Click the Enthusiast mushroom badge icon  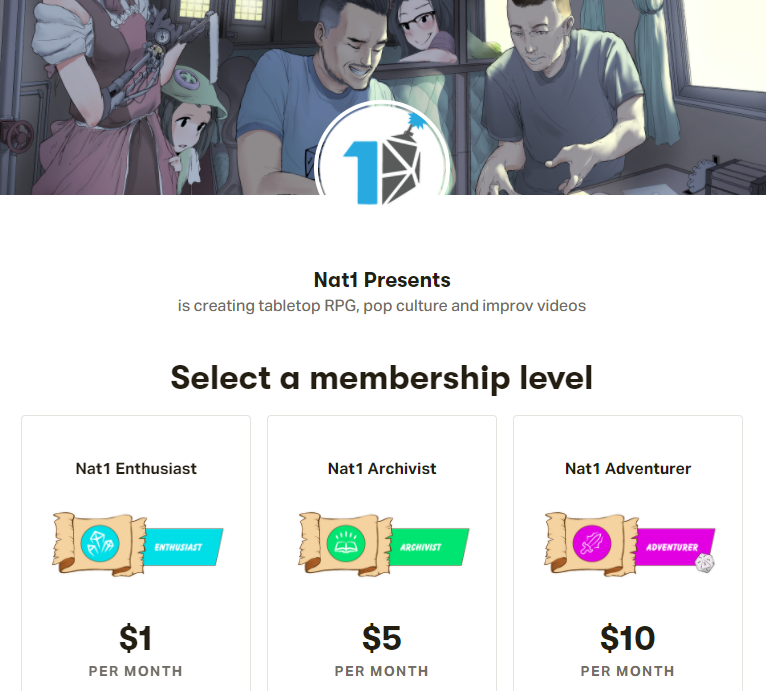100,544
